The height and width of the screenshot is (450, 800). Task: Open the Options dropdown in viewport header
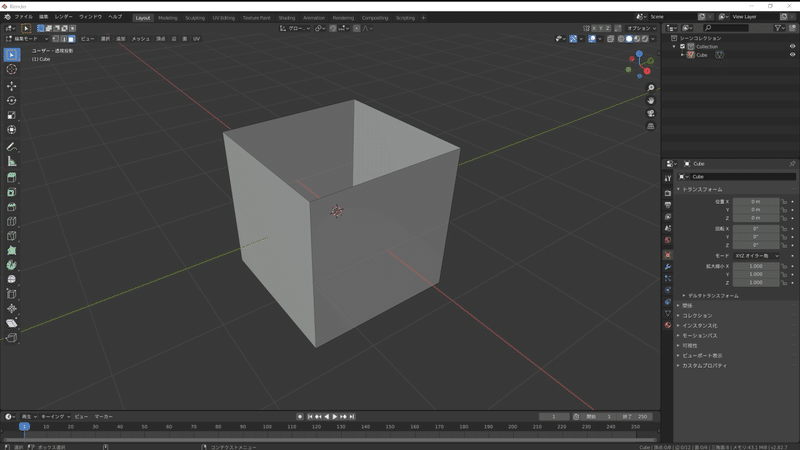tap(641, 28)
